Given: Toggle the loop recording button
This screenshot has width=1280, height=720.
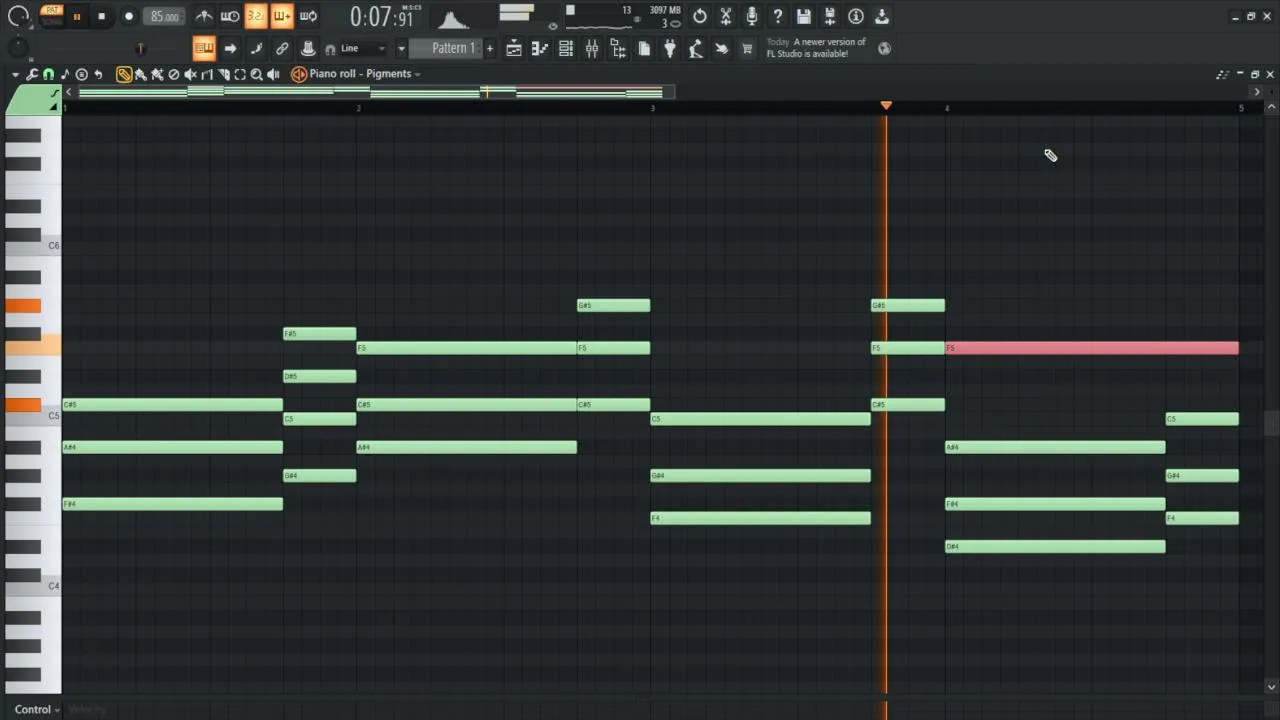Looking at the screenshot, I should pos(308,16).
